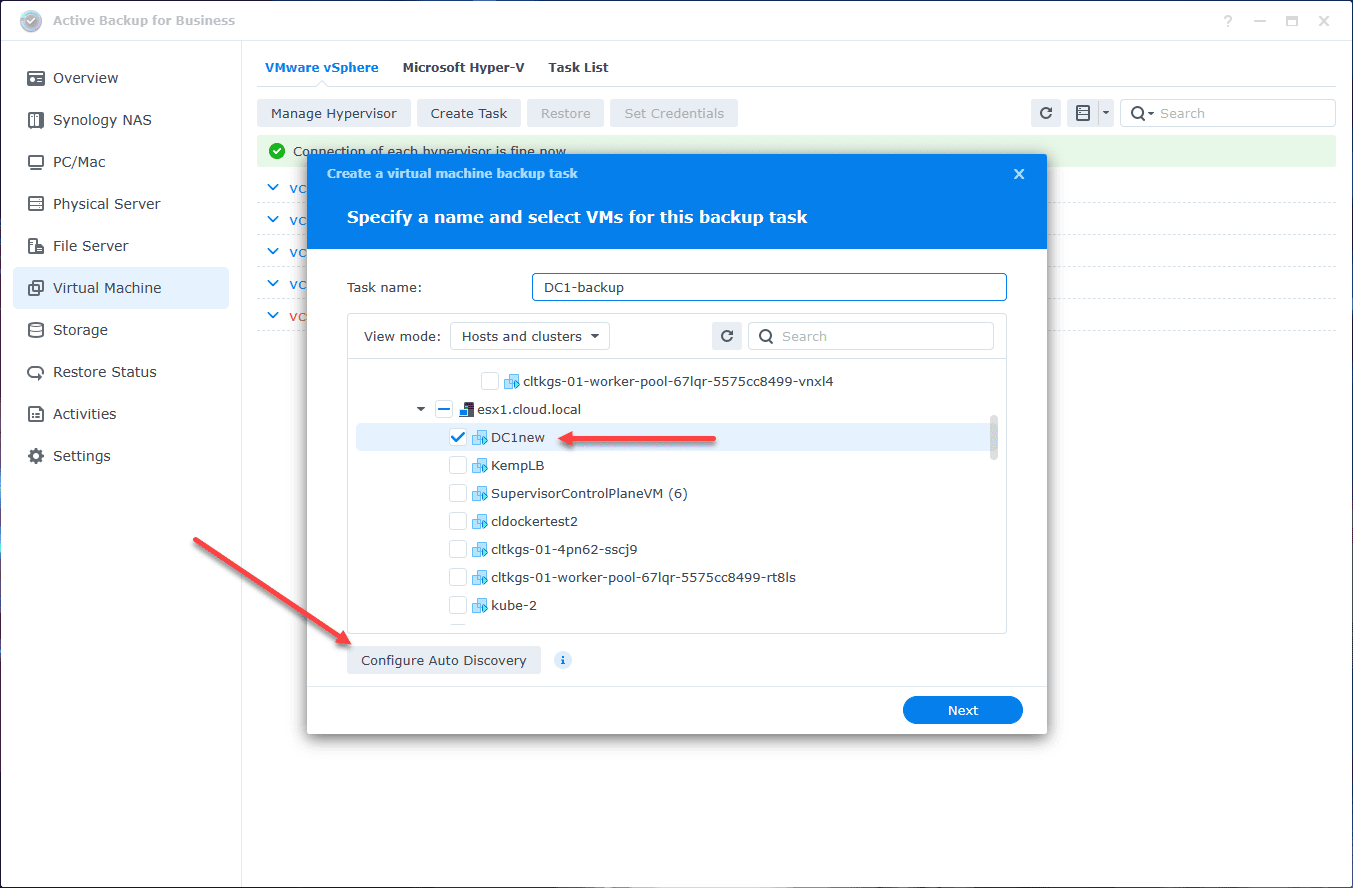Check the cltkgs-01-4pn62-sscj9 checkbox
This screenshot has width=1353, height=888.
(458, 549)
